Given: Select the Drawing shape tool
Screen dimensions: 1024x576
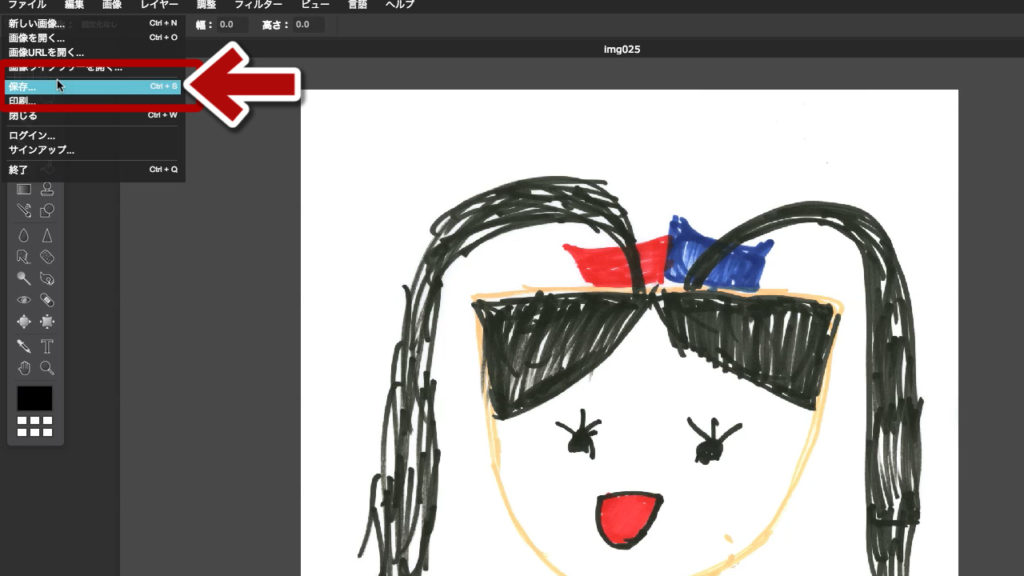Looking at the screenshot, I should click(47, 211).
